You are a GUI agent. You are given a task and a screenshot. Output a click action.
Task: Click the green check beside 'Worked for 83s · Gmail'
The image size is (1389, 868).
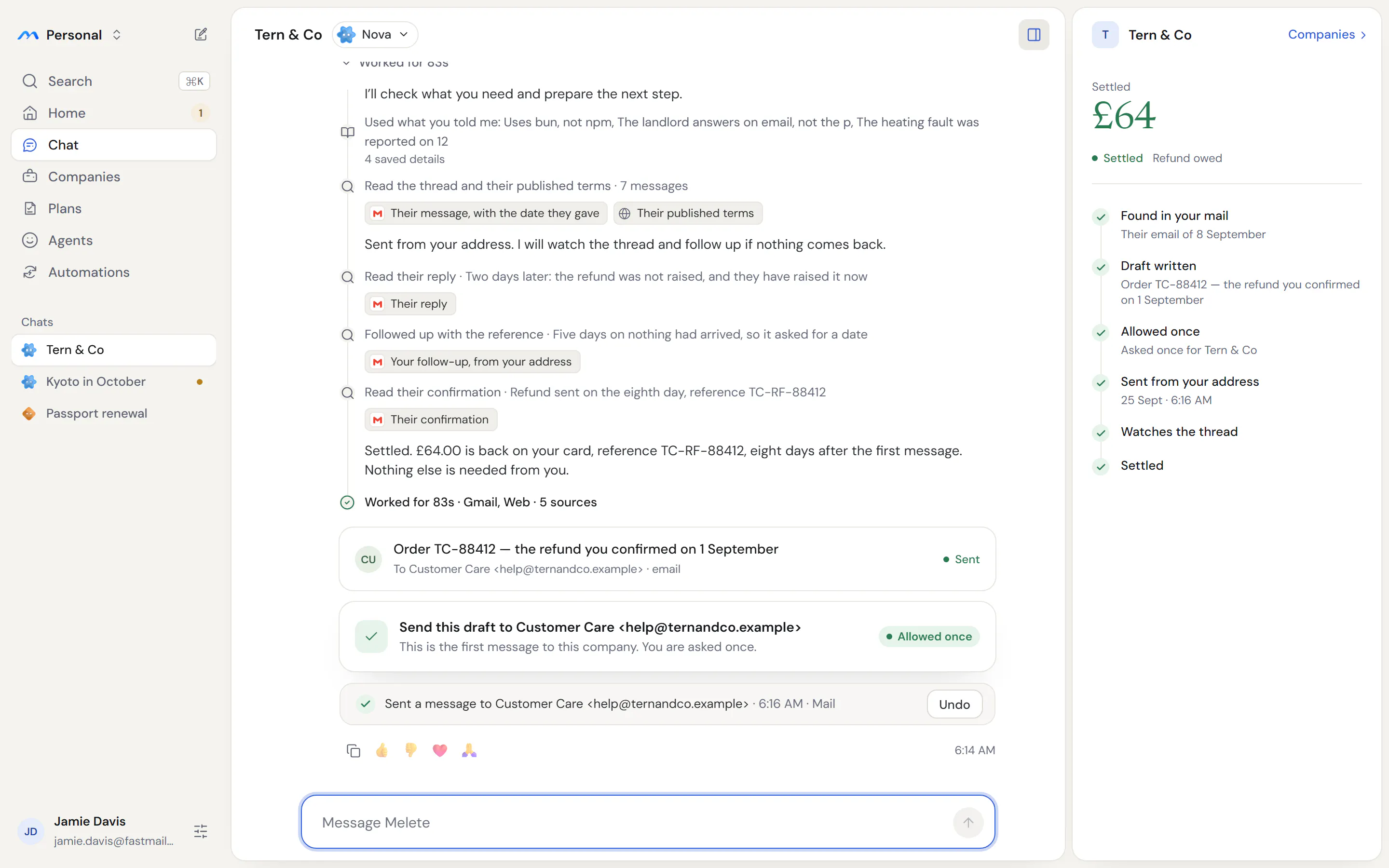347,503
